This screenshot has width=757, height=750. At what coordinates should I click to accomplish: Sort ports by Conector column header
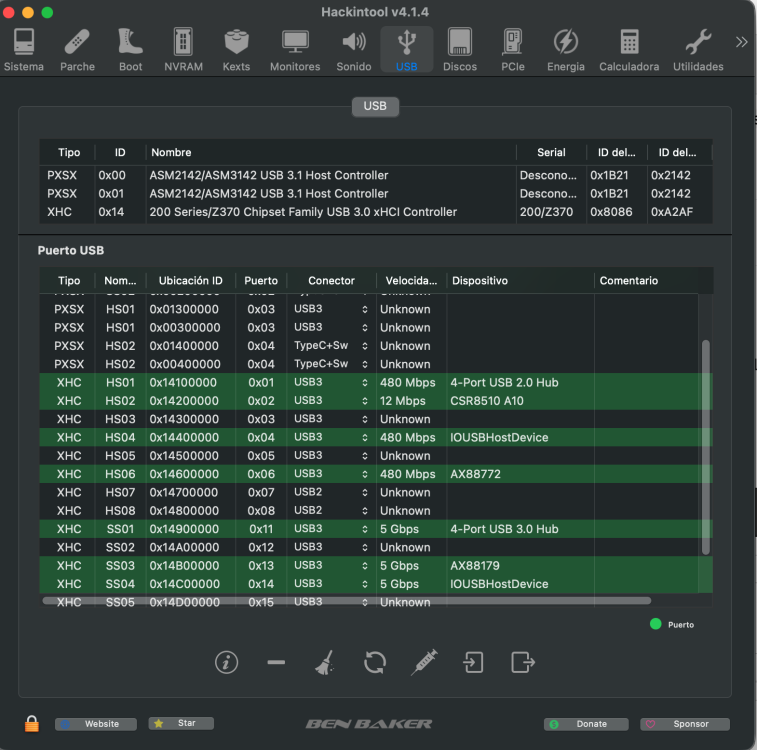click(x=331, y=280)
